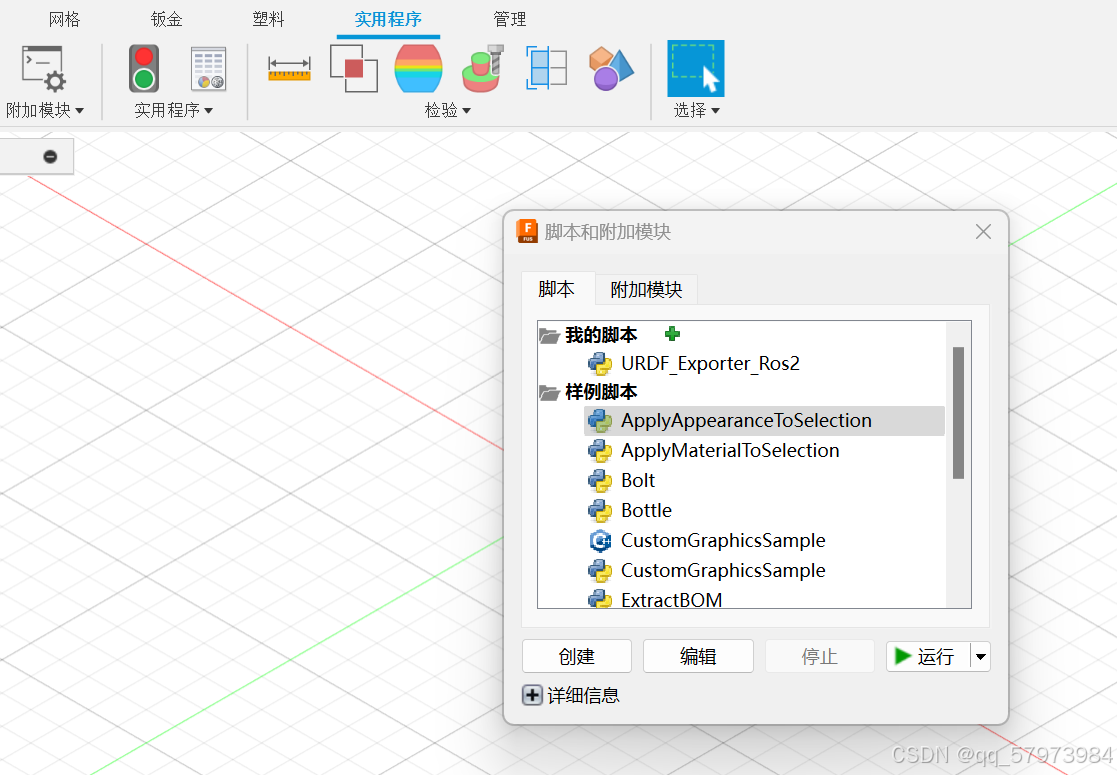Expand the 详细信息 section

(x=532, y=694)
